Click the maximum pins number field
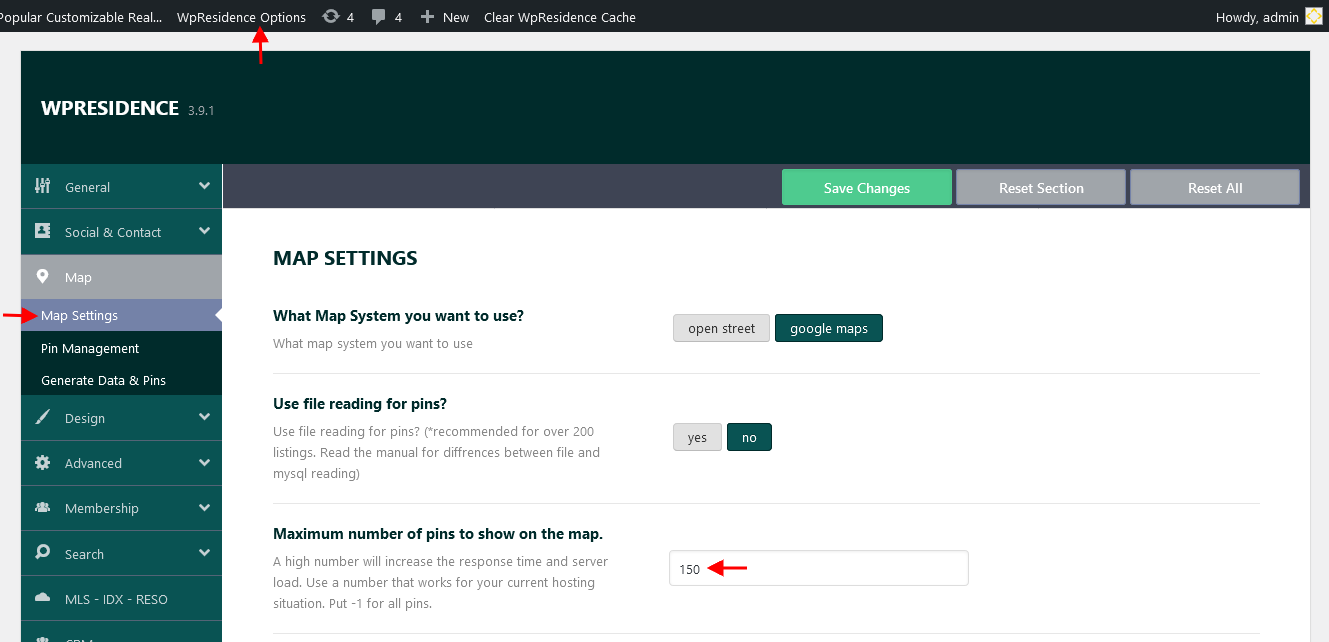This screenshot has height=642, width=1329. (x=819, y=568)
